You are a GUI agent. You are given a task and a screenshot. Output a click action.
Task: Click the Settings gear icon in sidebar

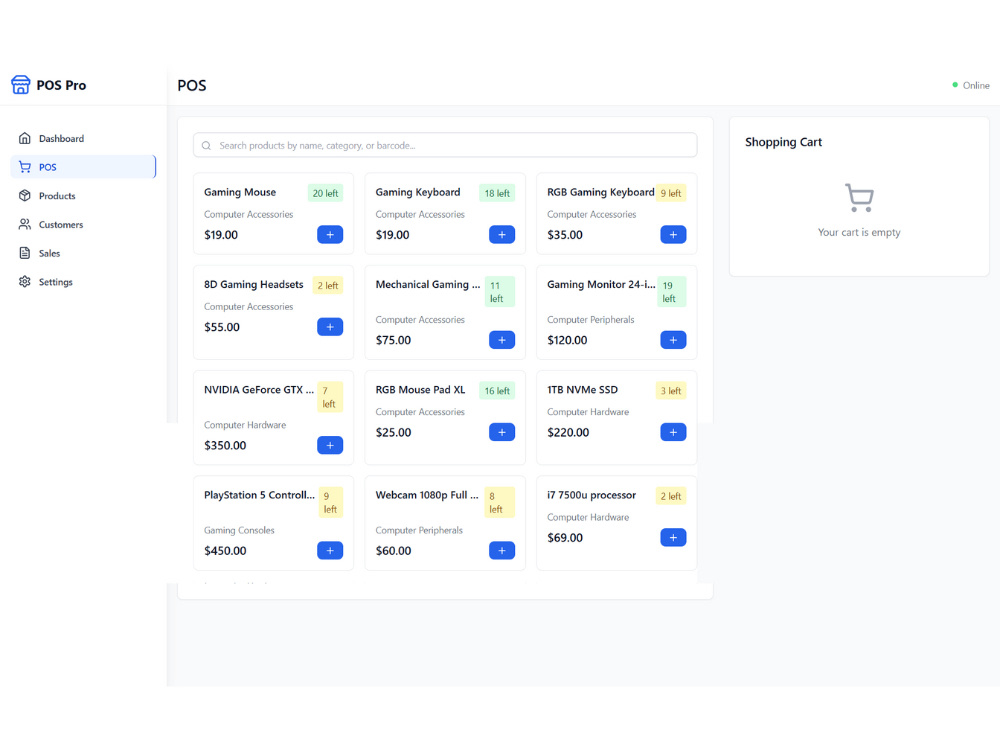pos(25,282)
